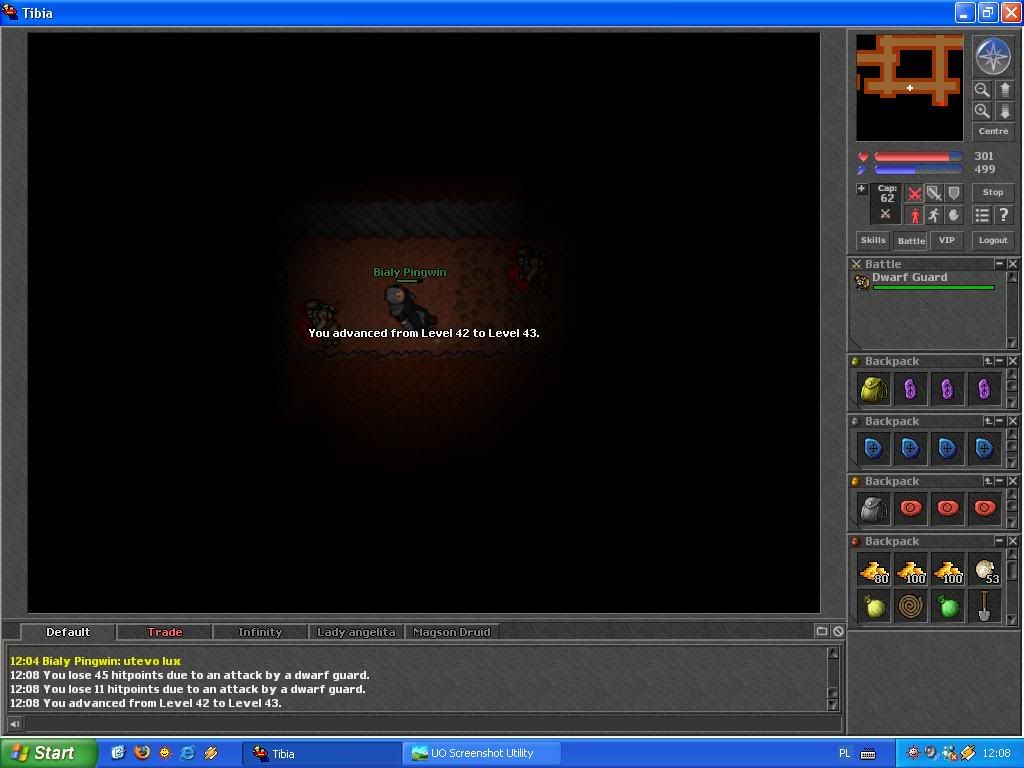Enable defensive fight mode (shield)

click(953, 193)
